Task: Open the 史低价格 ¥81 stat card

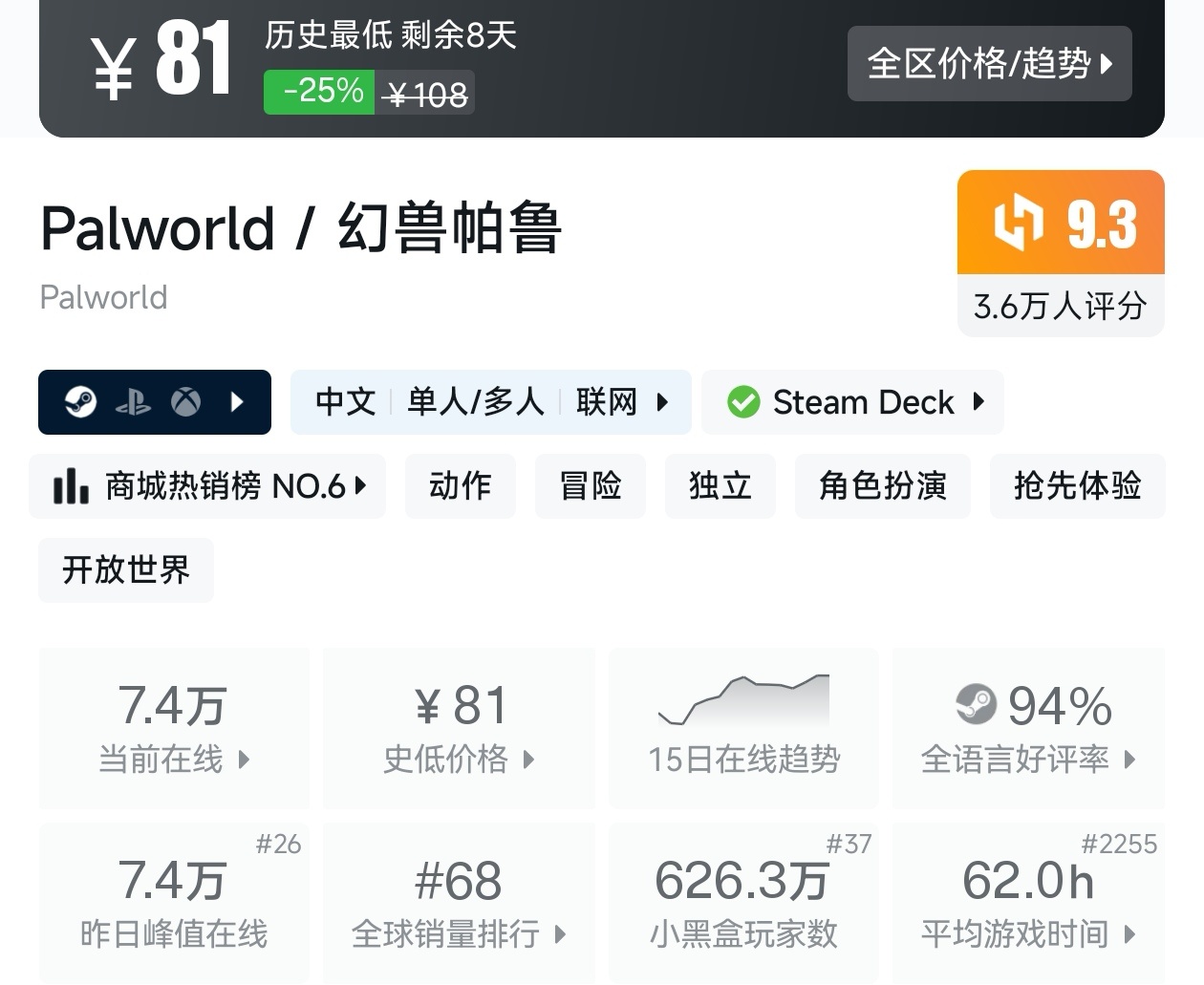Action: coord(460,728)
